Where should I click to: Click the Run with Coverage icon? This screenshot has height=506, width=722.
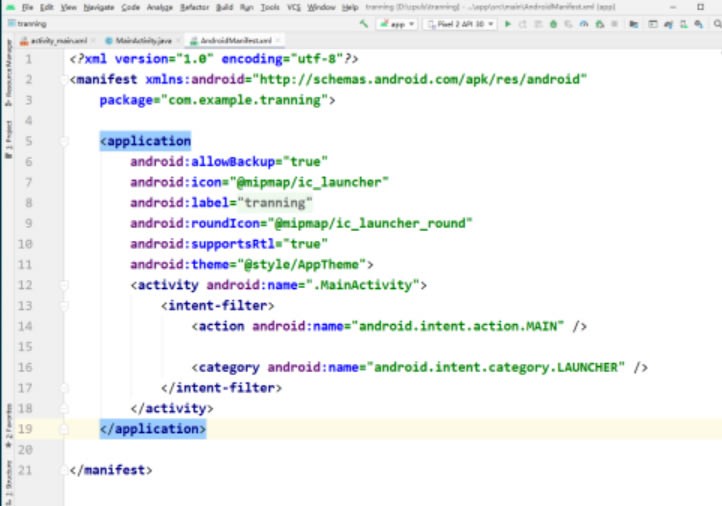pos(569,24)
